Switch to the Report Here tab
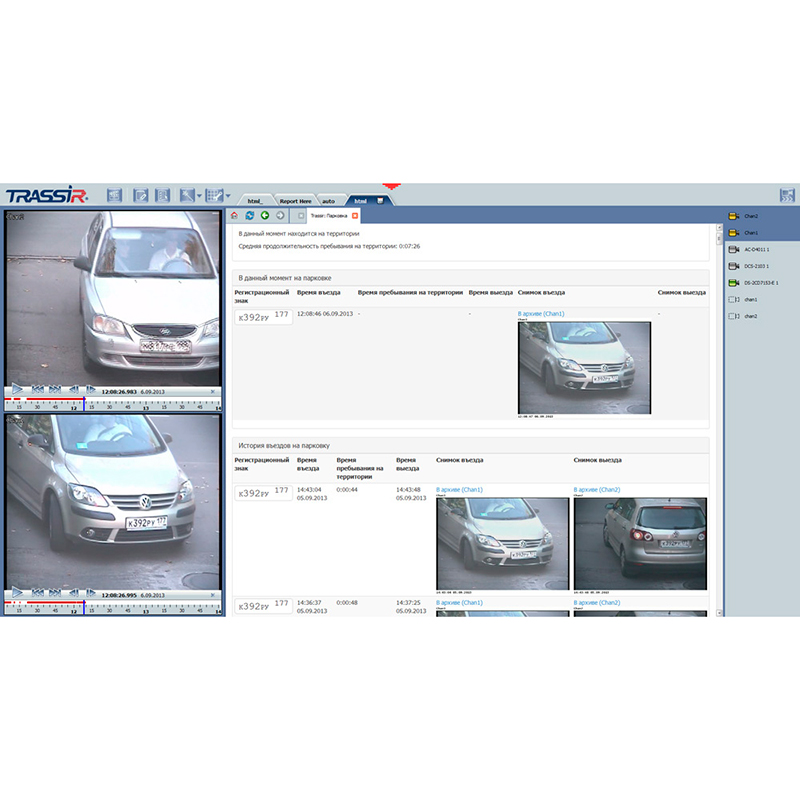The width and height of the screenshot is (800, 800). pos(297,198)
